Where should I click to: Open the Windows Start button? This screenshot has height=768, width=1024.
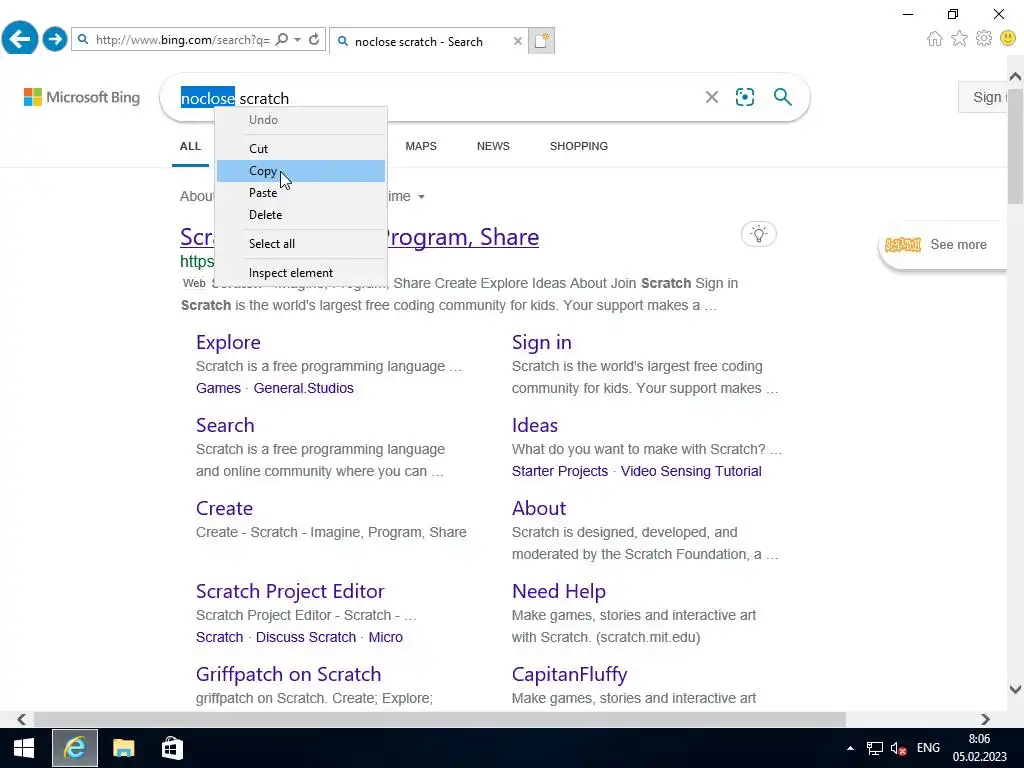(24, 748)
